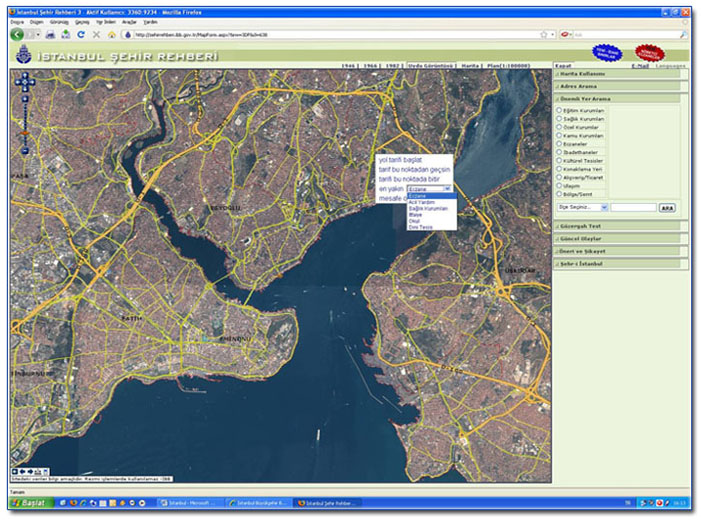This screenshot has height=520, width=701.
Task: Click the Firefox quick launch icon in taskbar
Action: point(73,503)
